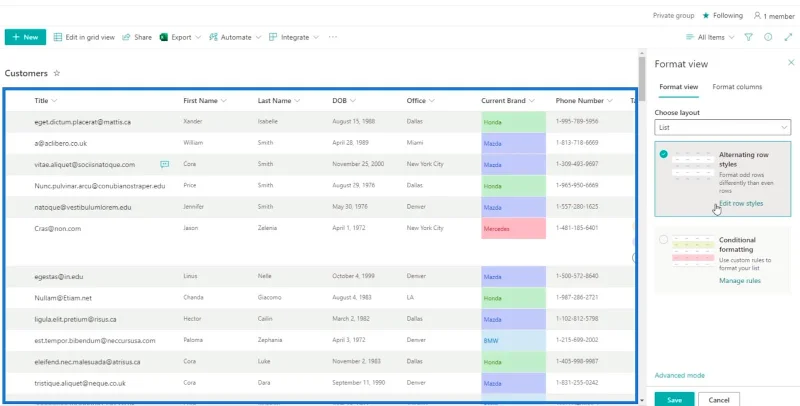Click the Manage rules link

click(740, 281)
